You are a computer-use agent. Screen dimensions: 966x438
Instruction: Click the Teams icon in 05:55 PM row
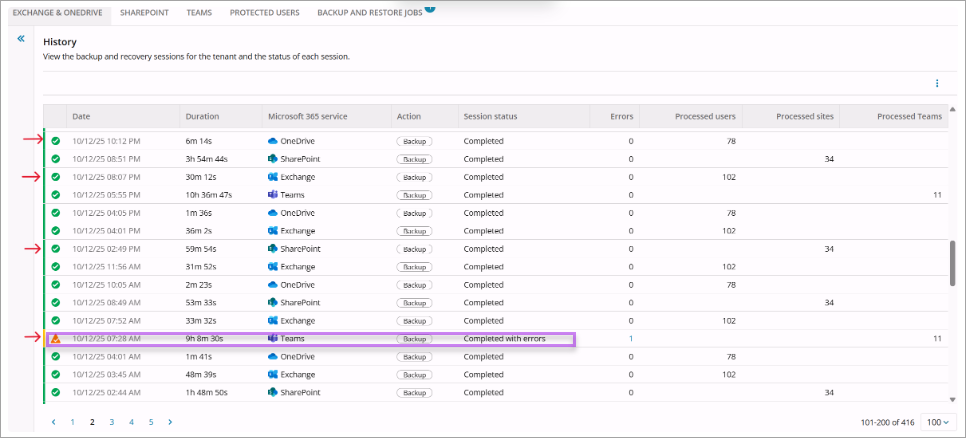272,195
